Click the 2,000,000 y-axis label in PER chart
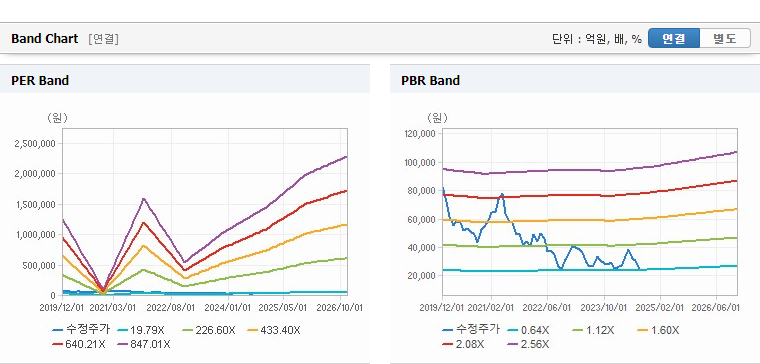The height and width of the screenshot is (364, 760). tap(35, 174)
